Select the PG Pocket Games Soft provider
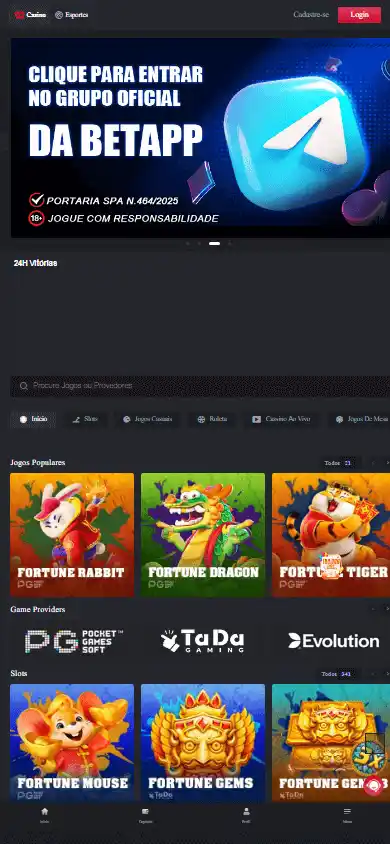This screenshot has width=390, height=844. pos(74,641)
